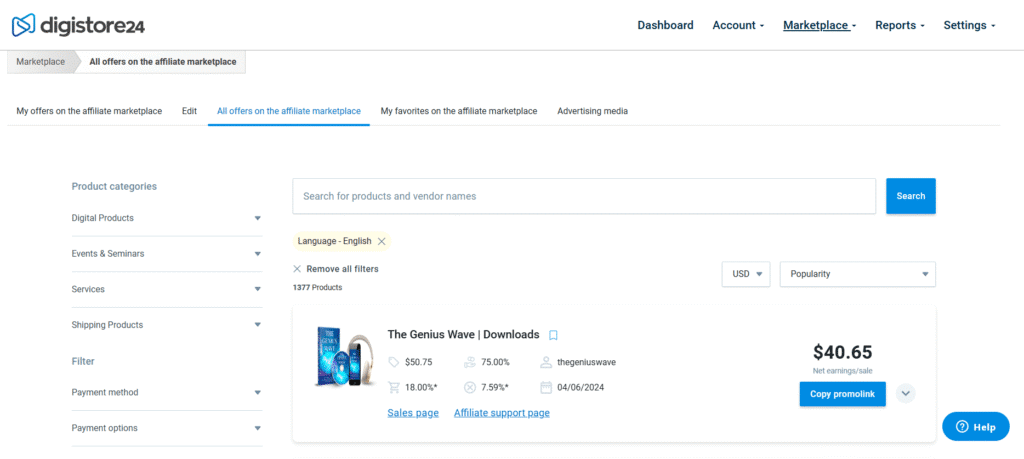Open the Affiliate support page link
The height and width of the screenshot is (459, 1024).
click(x=502, y=413)
